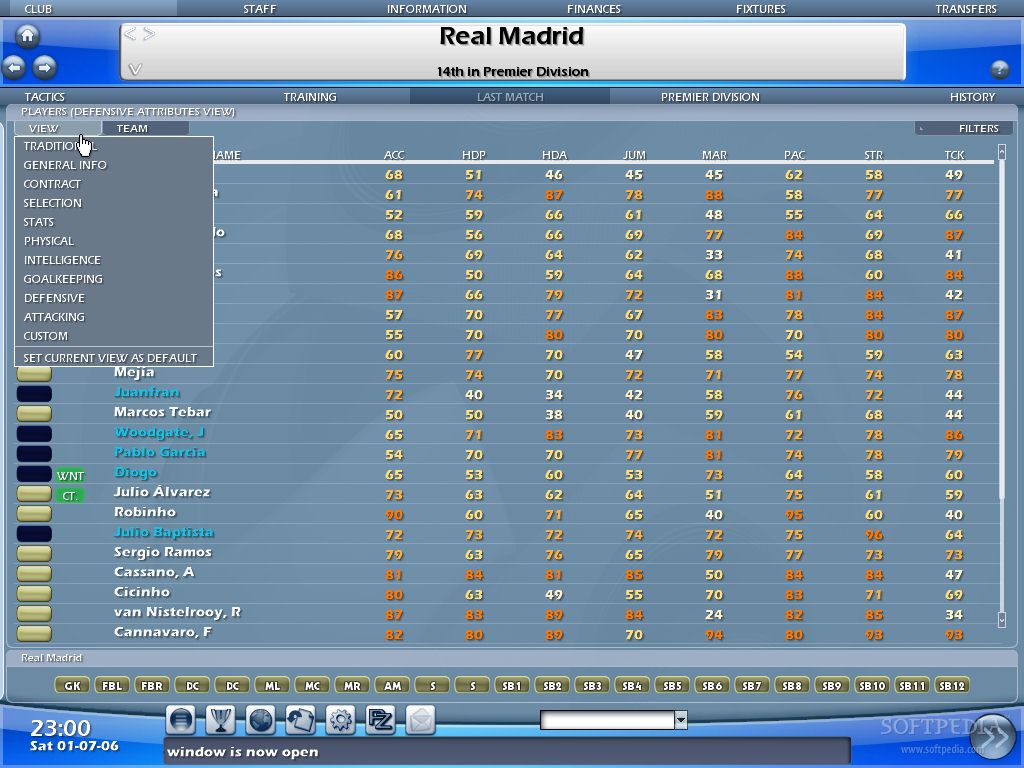Sort players by the HDA column
Screen dimensions: 1024x768
[554, 155]
